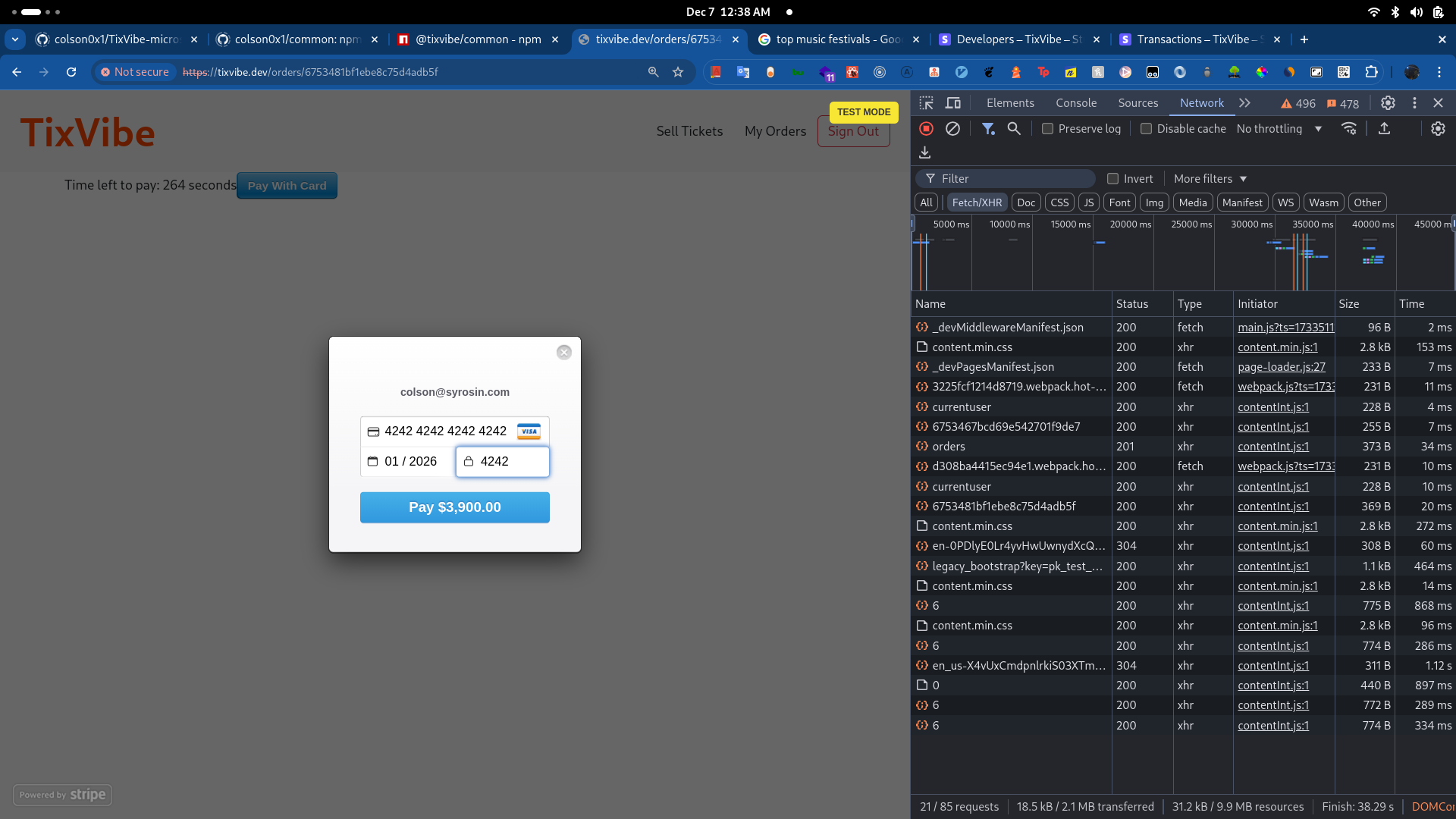Click expiry date field 01 / 2026
Image resolution: width=1456 pixels, height=819 pixels.
[x=408, y=462]
